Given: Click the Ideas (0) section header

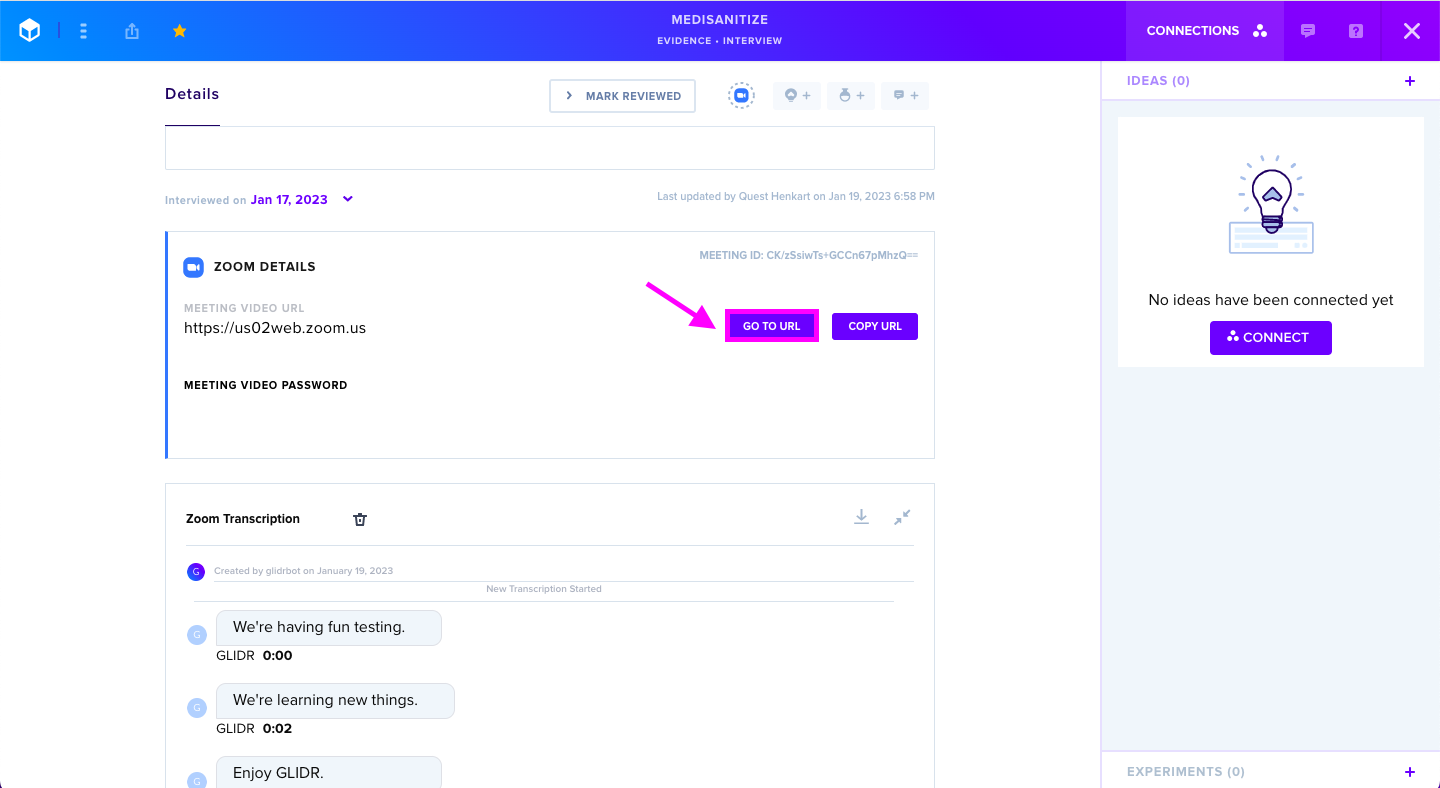Looking at the screenshot, I should point(1158,81).
